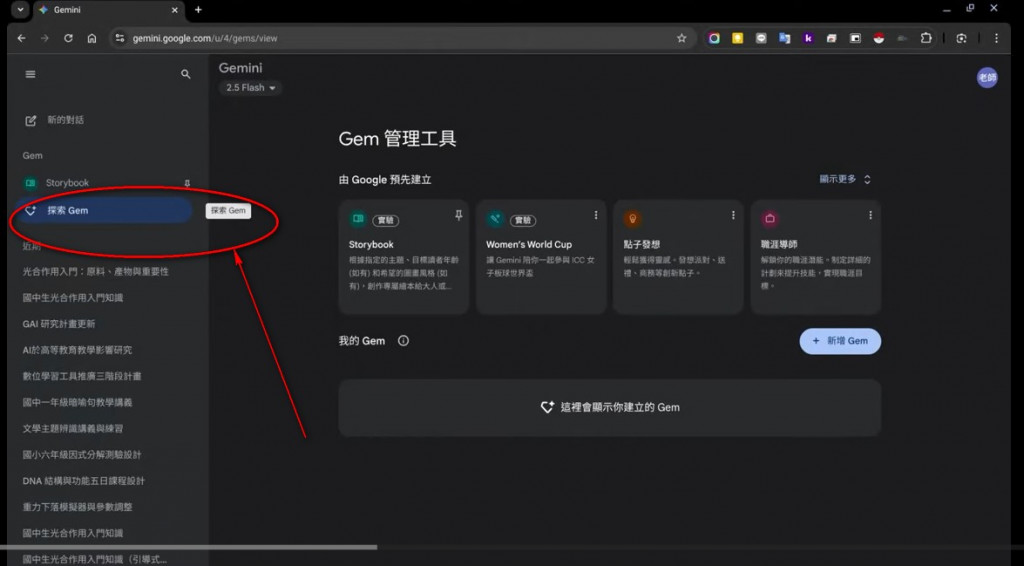Click the picture-in-picture extension icon
Viewport: 1024px width, 566px height.
(x=855, y=39)
